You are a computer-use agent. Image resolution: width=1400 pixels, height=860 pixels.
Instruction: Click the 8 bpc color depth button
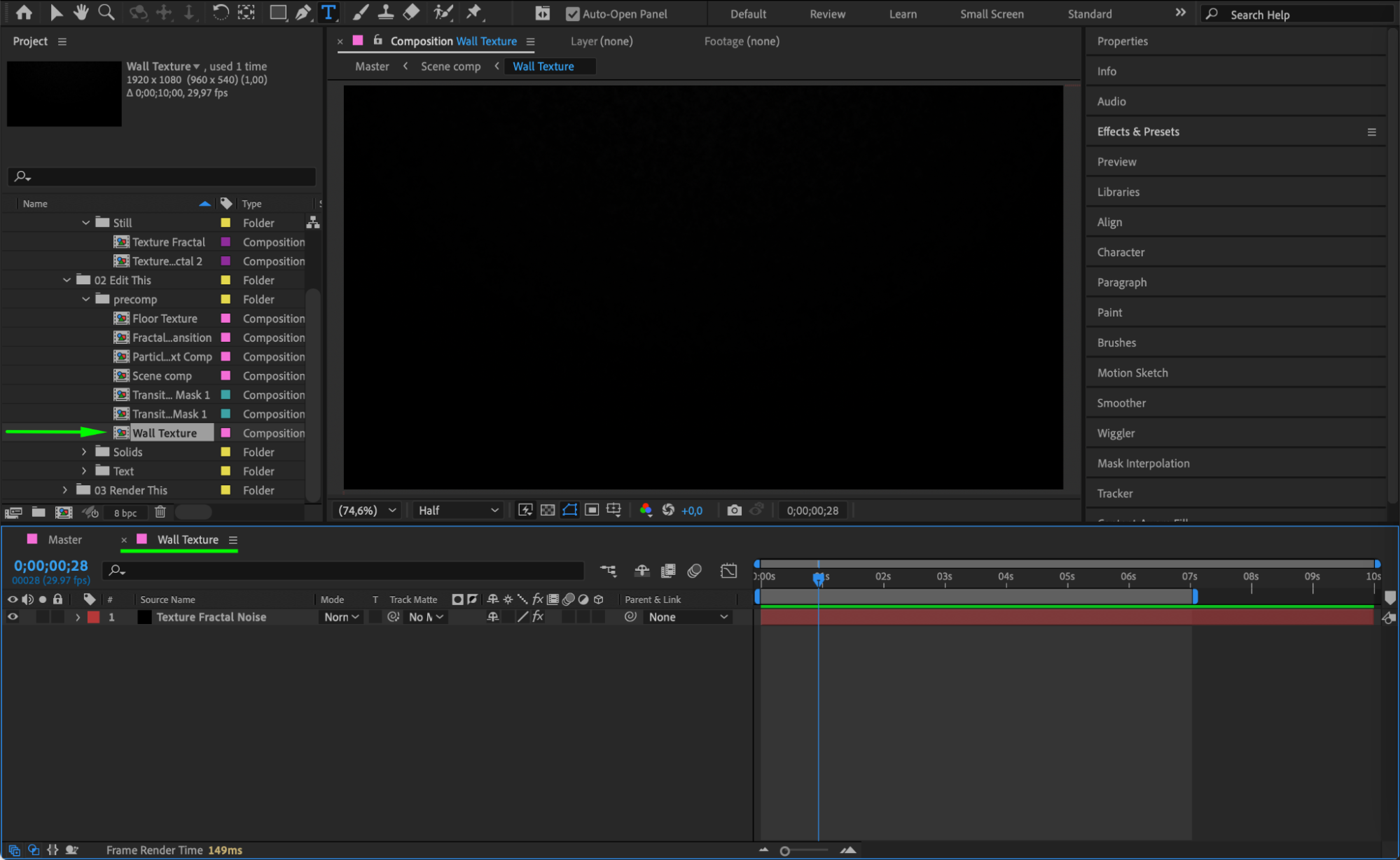point(125,513)
